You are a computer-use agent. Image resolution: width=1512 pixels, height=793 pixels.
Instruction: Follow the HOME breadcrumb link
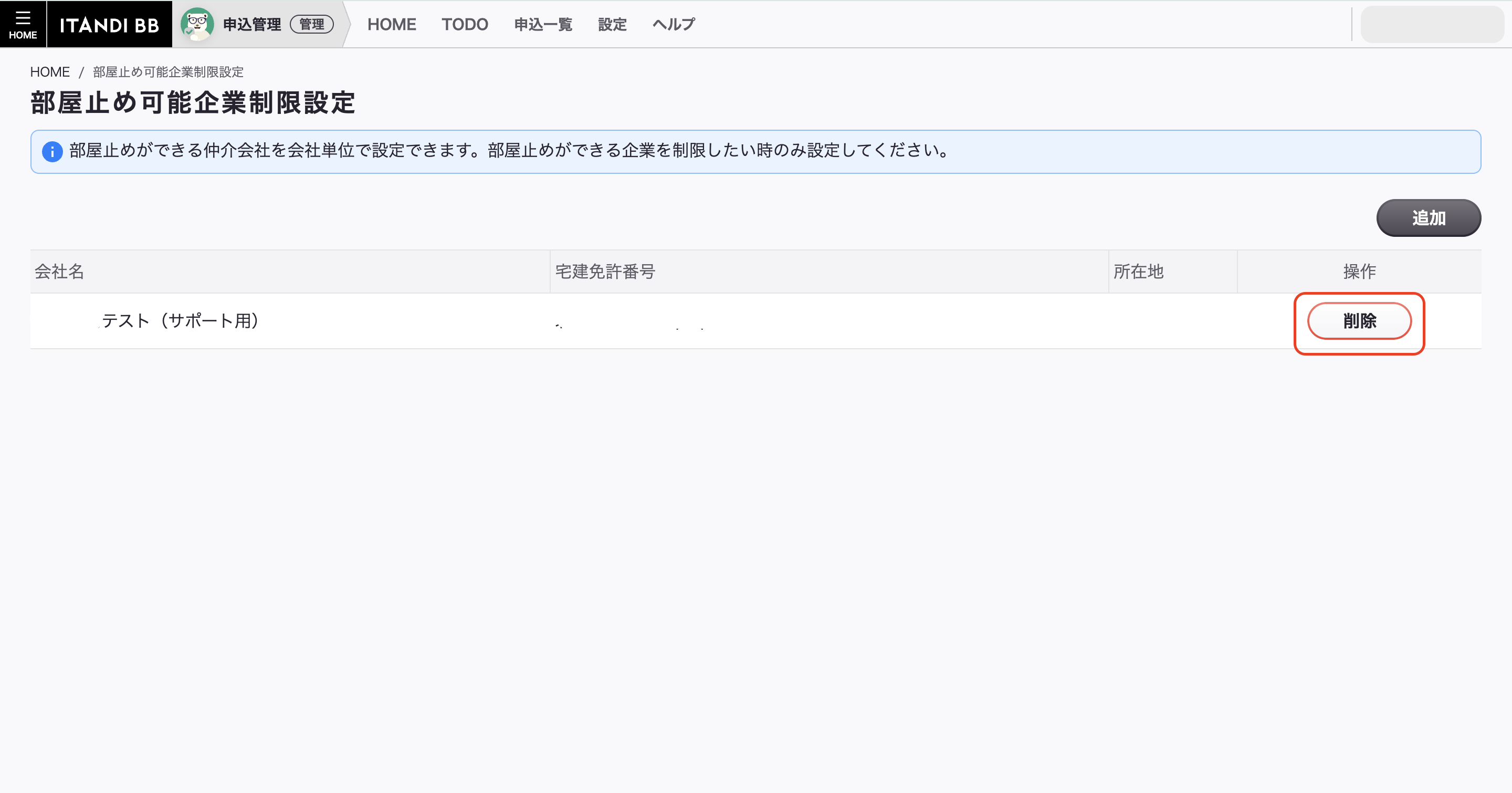point(50,71)
